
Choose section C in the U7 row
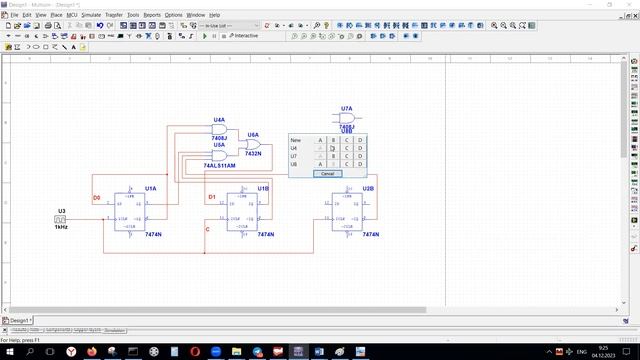point(347,156)
